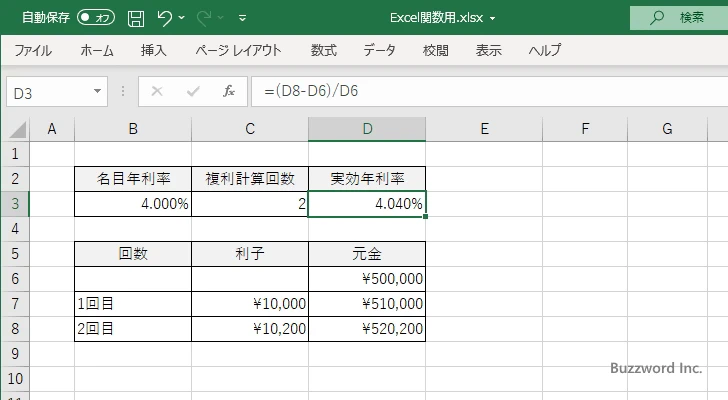Select cell with ¥10,200
728x400 pixels.
250,329
